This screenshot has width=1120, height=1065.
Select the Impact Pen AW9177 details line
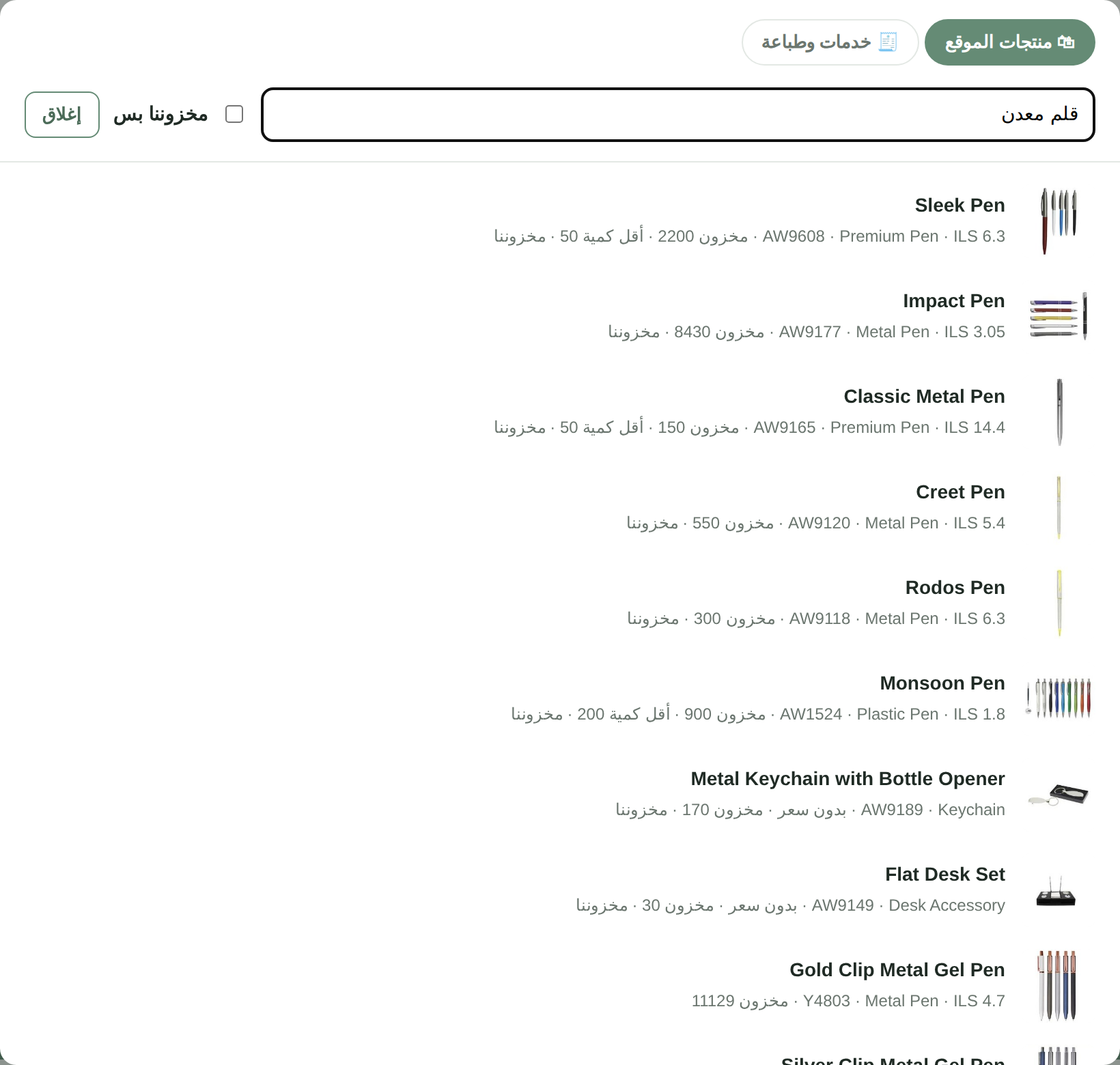click(x=807, y=332)
